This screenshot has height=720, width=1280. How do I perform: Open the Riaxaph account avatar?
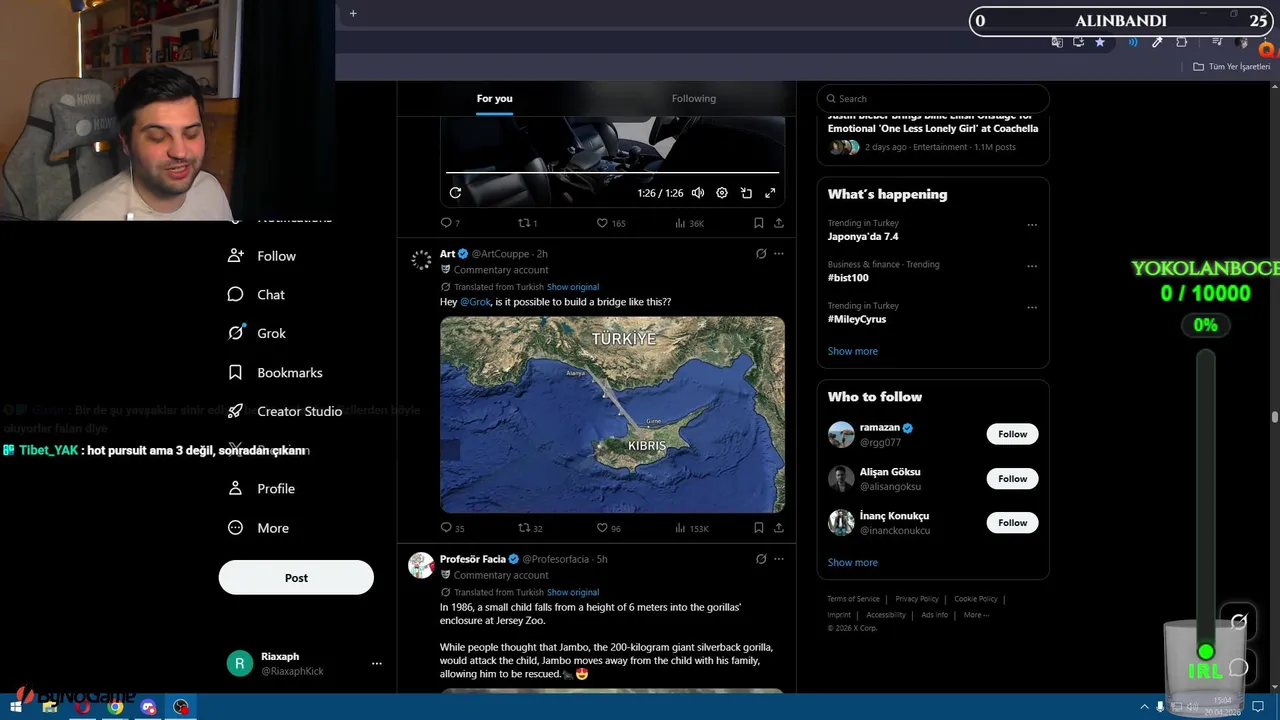point(240,663)
